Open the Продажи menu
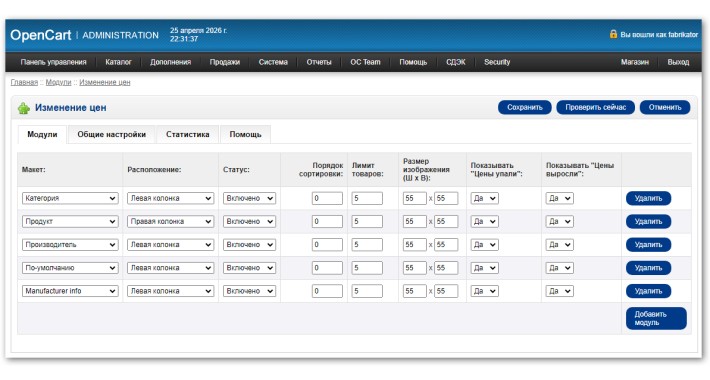Screen dimensions: 710x380 [225, 62]
